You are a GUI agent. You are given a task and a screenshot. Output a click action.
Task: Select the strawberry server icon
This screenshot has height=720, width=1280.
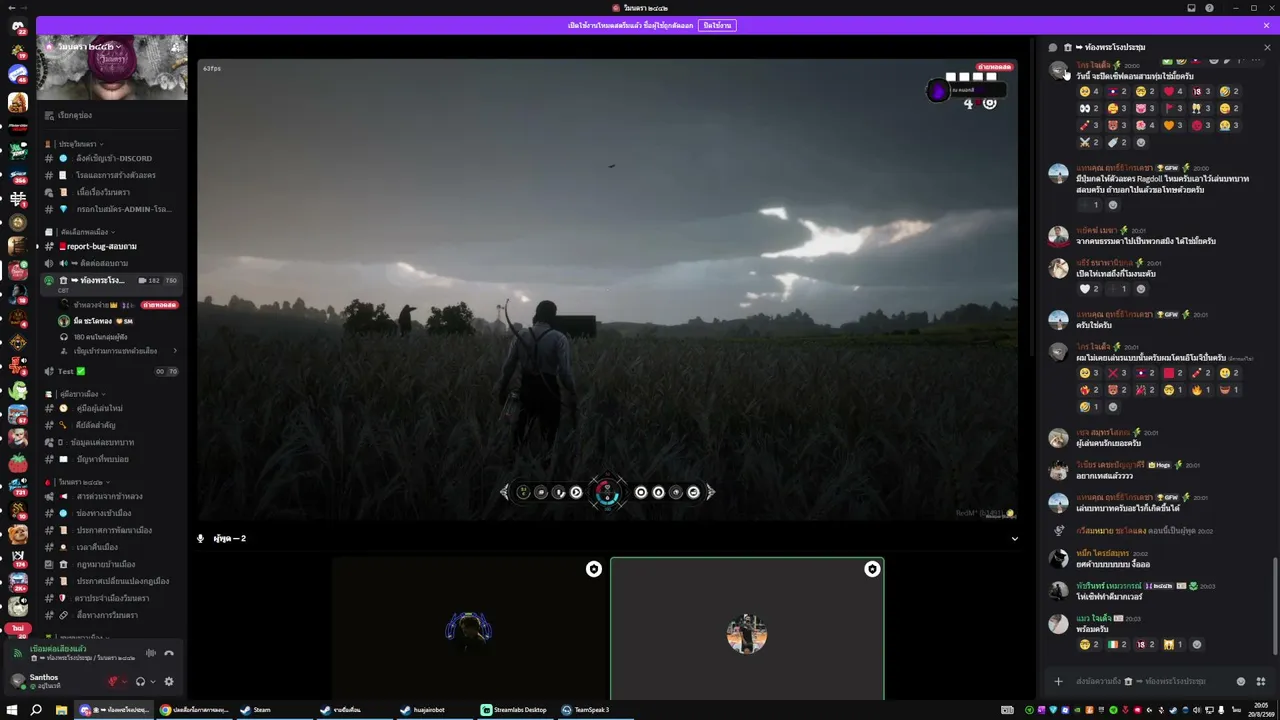(x=18, y=462)
